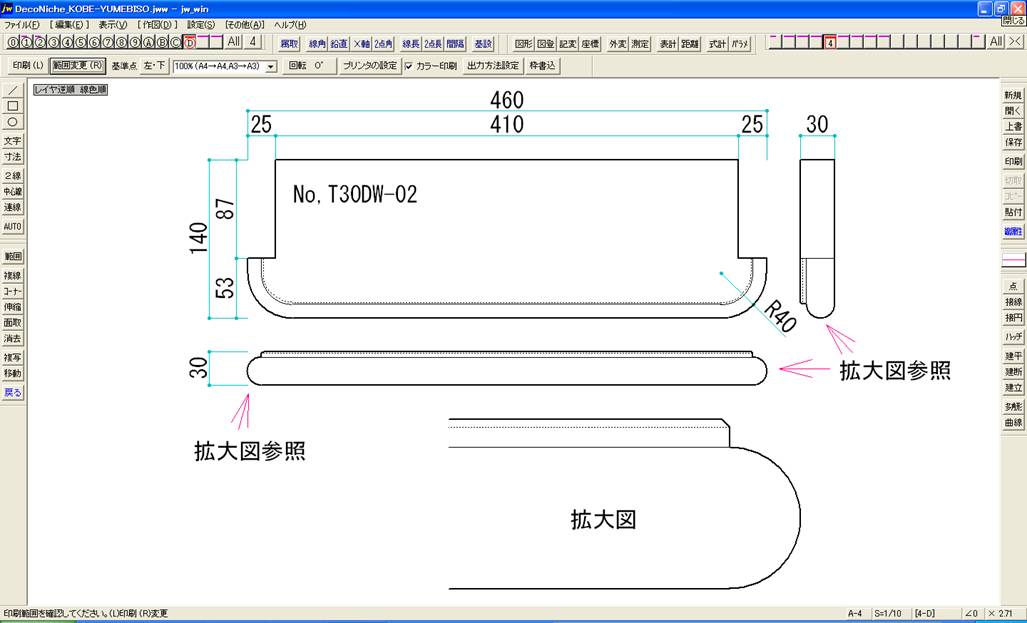1027x623 pixels.
Task: Toggle layer 5 in the layer bar
Action: point(81,43)
